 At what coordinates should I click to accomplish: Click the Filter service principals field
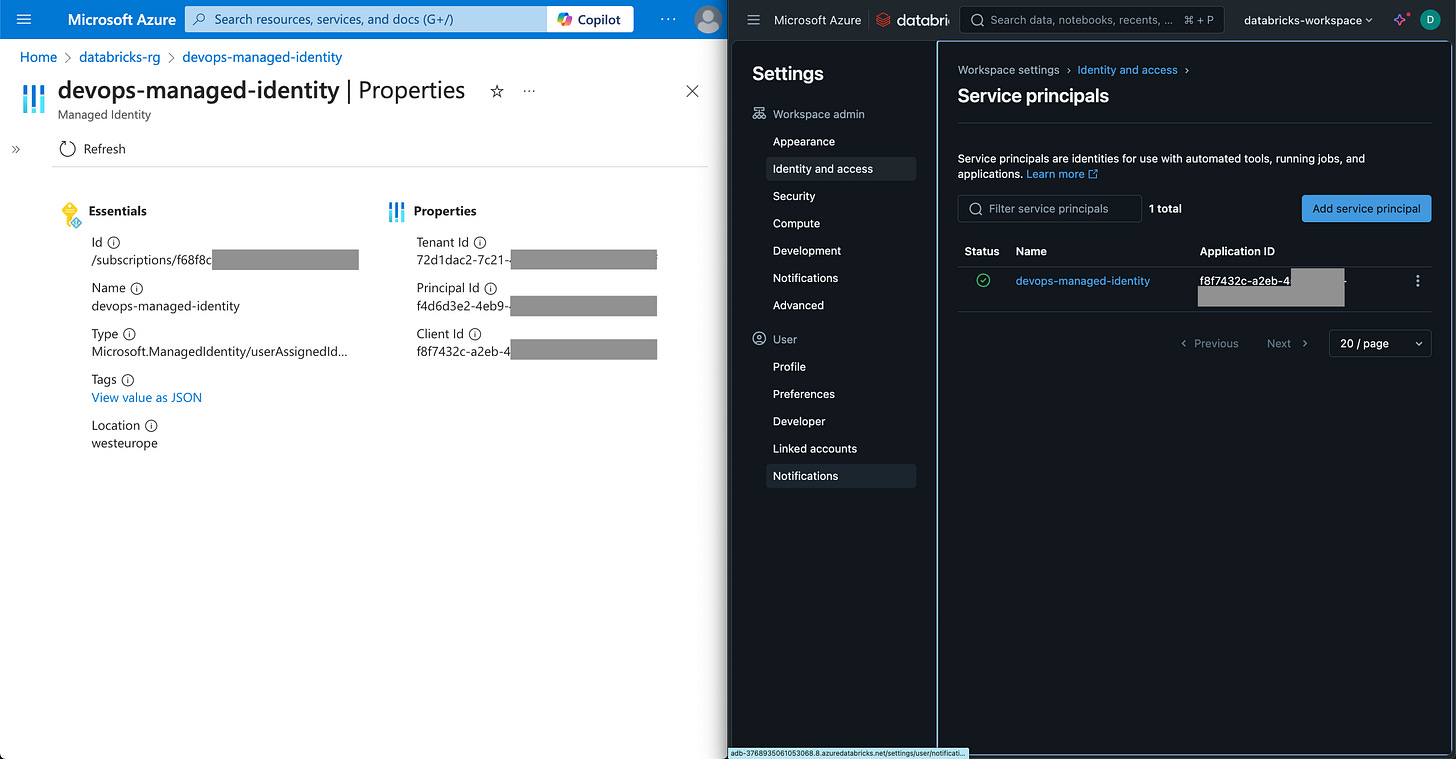[1049, 209]
